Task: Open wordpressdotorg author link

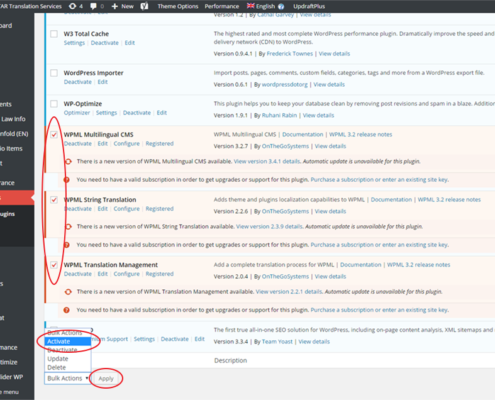Action: tap(285, 85)
